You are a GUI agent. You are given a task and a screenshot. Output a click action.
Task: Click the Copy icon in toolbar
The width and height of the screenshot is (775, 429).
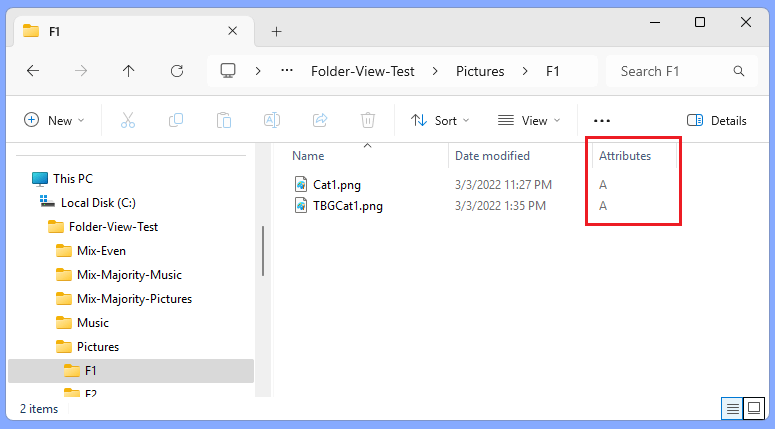pos(175,120)
